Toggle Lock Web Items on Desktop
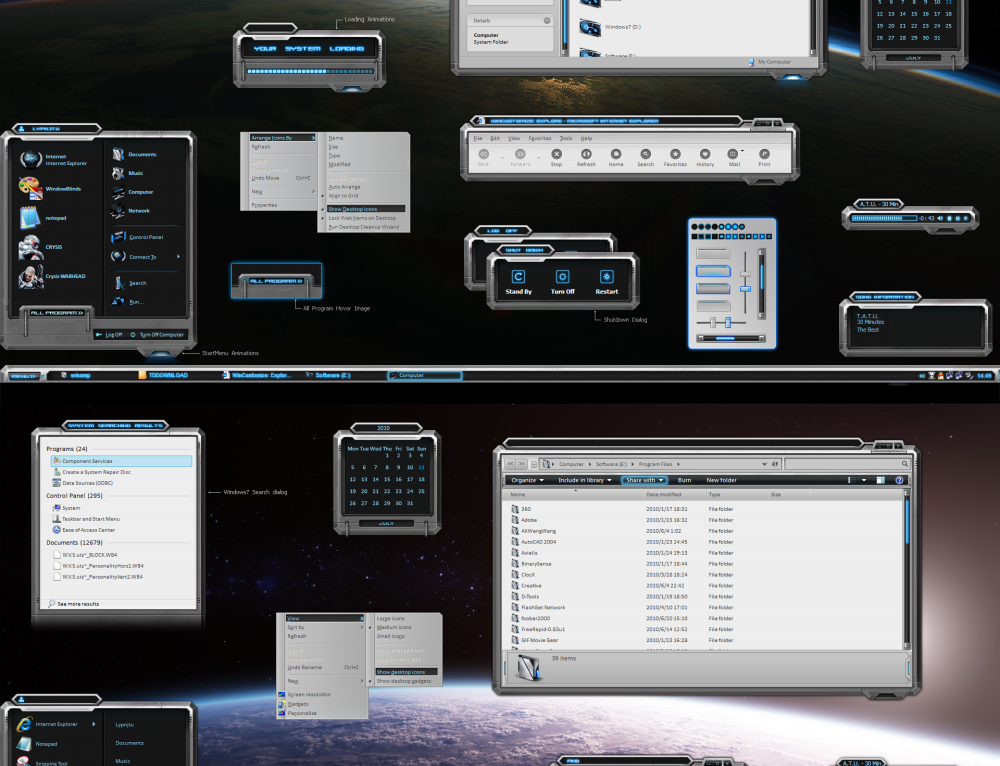 [x=362, y=218]
